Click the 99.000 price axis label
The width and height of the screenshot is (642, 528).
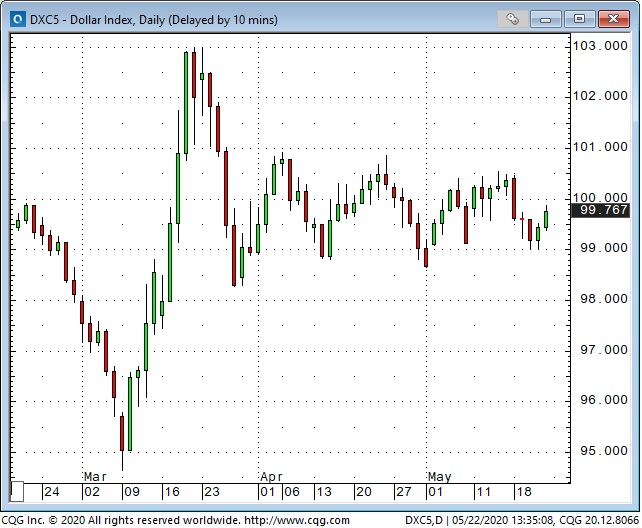point(604,248)
